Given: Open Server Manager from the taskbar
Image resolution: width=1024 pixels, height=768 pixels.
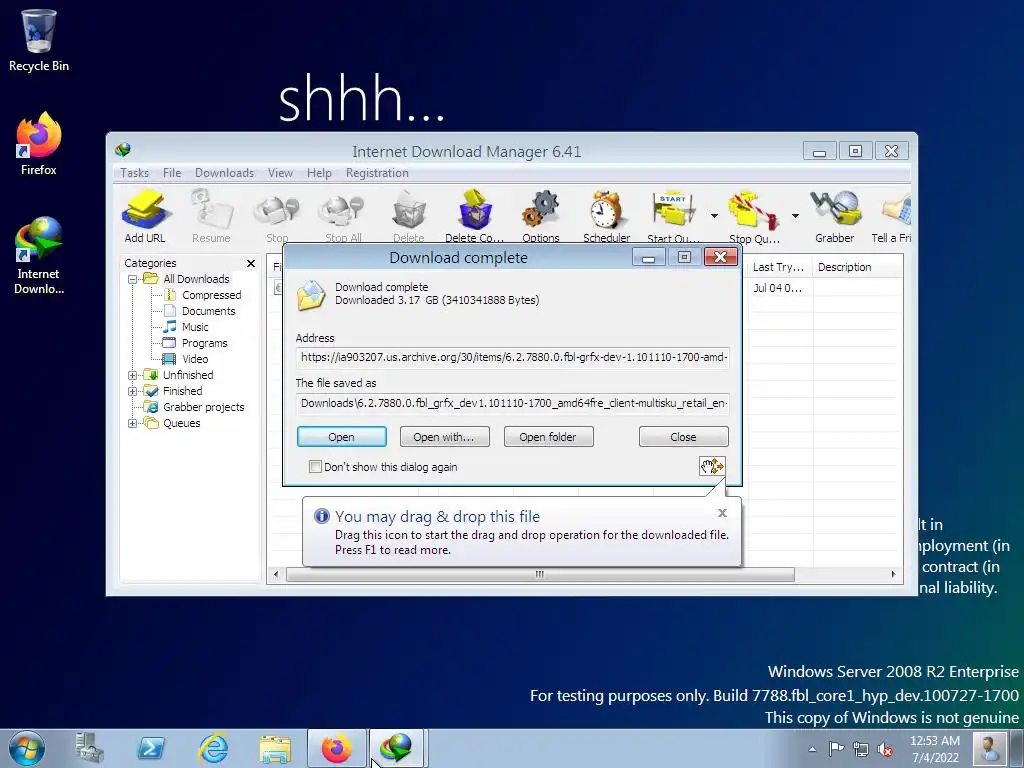Looking at the screenshot, I should click(89, 748).
